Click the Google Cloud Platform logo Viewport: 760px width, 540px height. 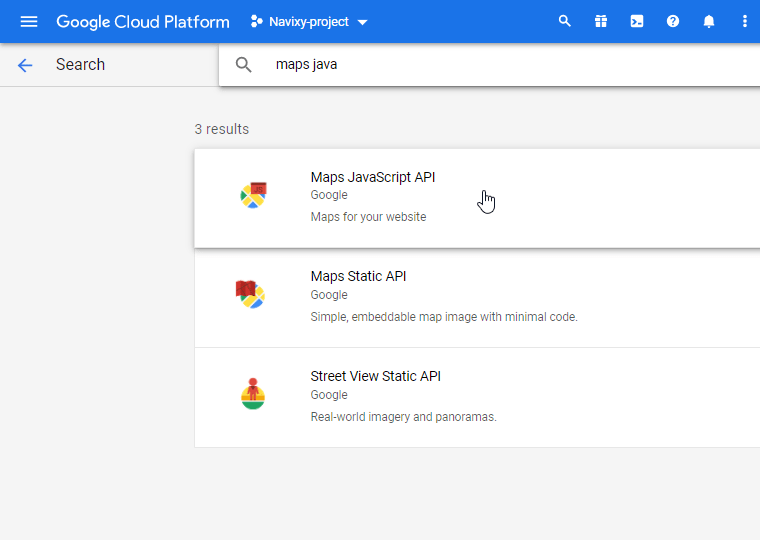pyautogui.click(x=142, y=22)
